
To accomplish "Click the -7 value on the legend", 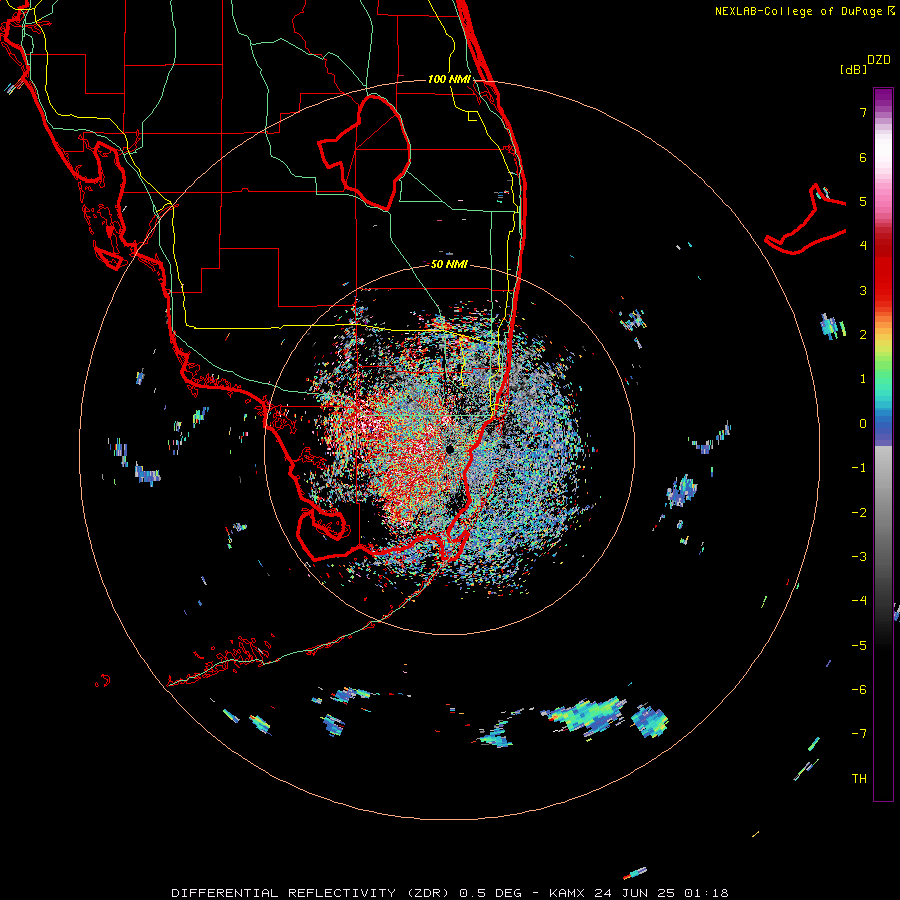I will coord(859,734).
